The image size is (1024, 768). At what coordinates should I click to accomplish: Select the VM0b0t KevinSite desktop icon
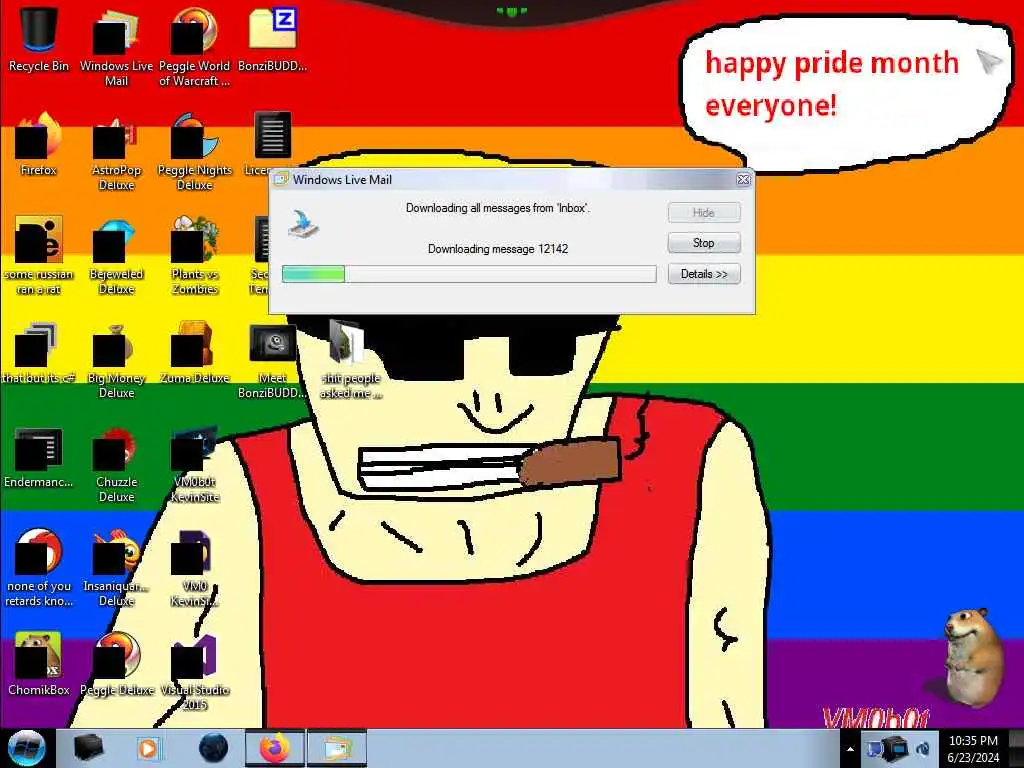195,464
